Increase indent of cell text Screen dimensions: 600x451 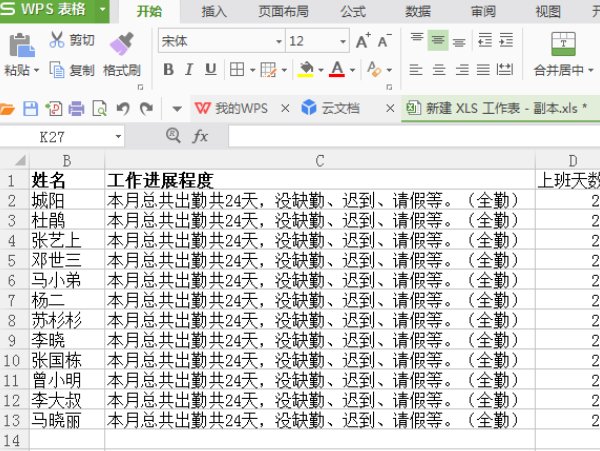pyautogui.click(x=506, y=40)
